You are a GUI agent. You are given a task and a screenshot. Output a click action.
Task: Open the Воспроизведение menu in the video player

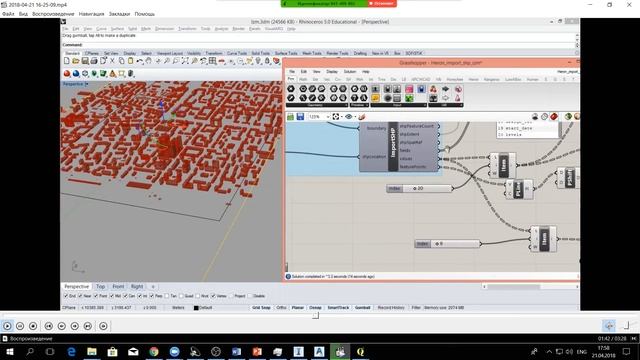point(53,14)
